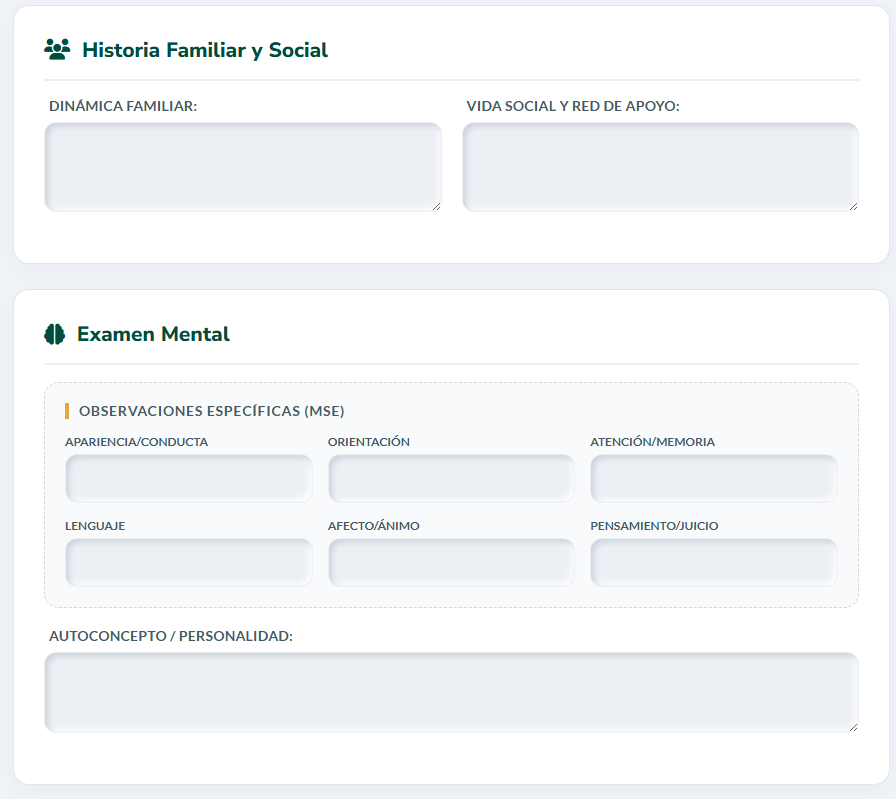This screenshot has width=896, height=799.
Task: Click the "VIDA SOCIAL Y RED DE APOYO:" label
Action: pos(573,106)
